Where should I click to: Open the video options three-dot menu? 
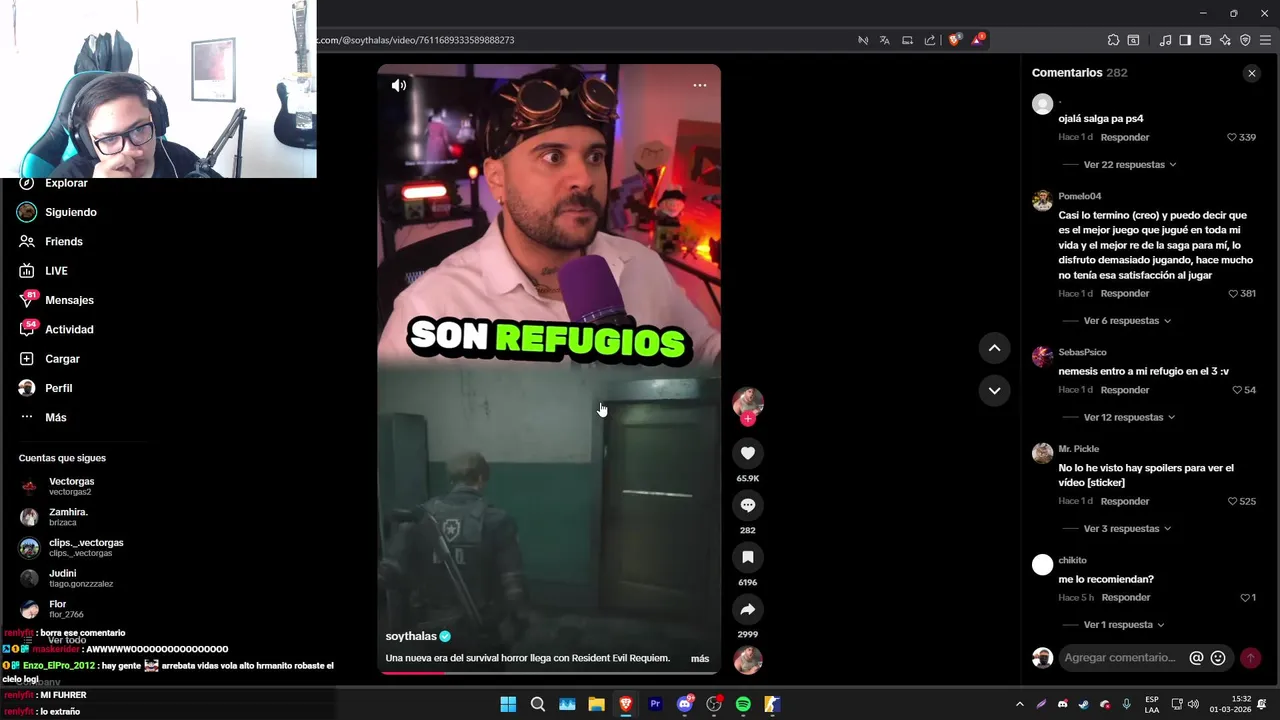pos(700,85)
